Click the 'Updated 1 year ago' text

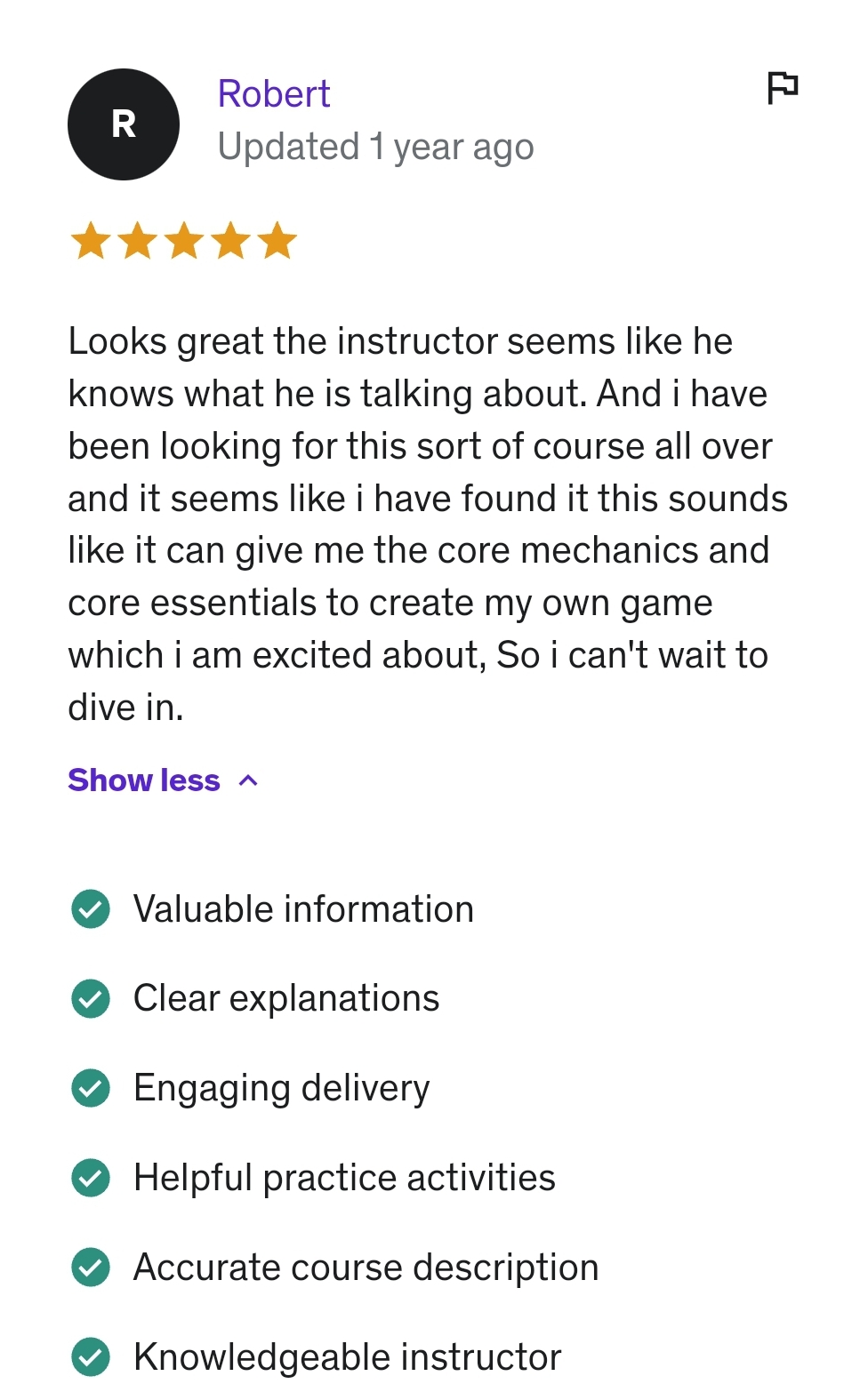(375, 148)
